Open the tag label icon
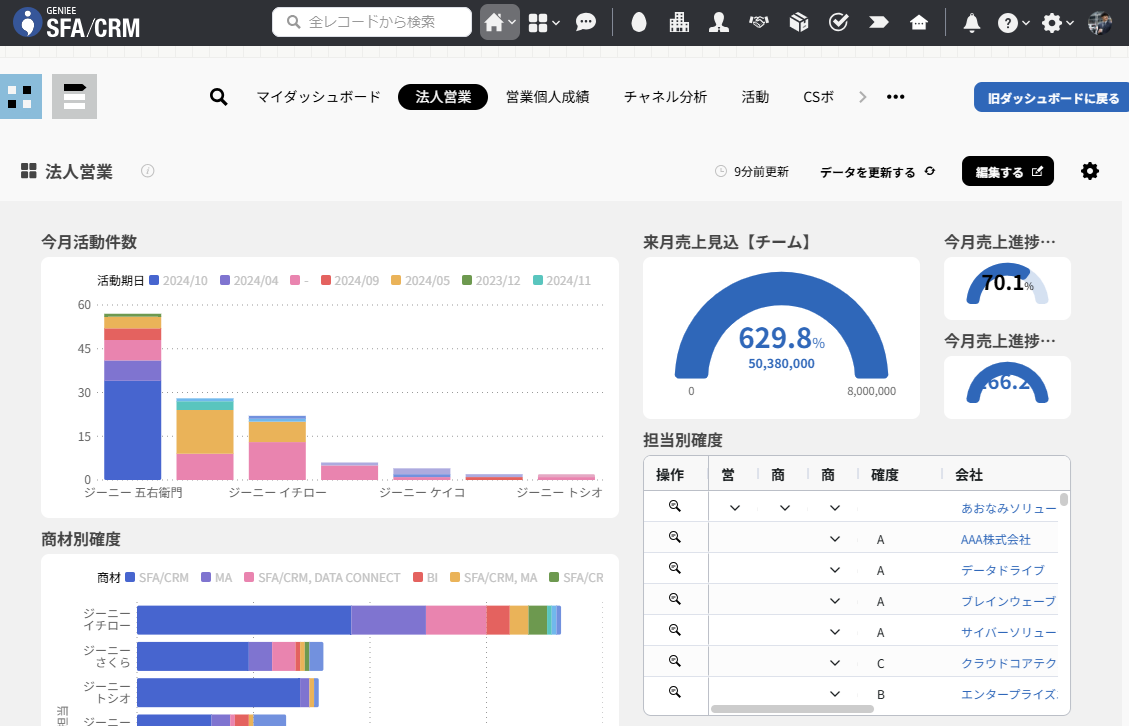The width and height of the screenshot is (1129, 726). (878, 22)
